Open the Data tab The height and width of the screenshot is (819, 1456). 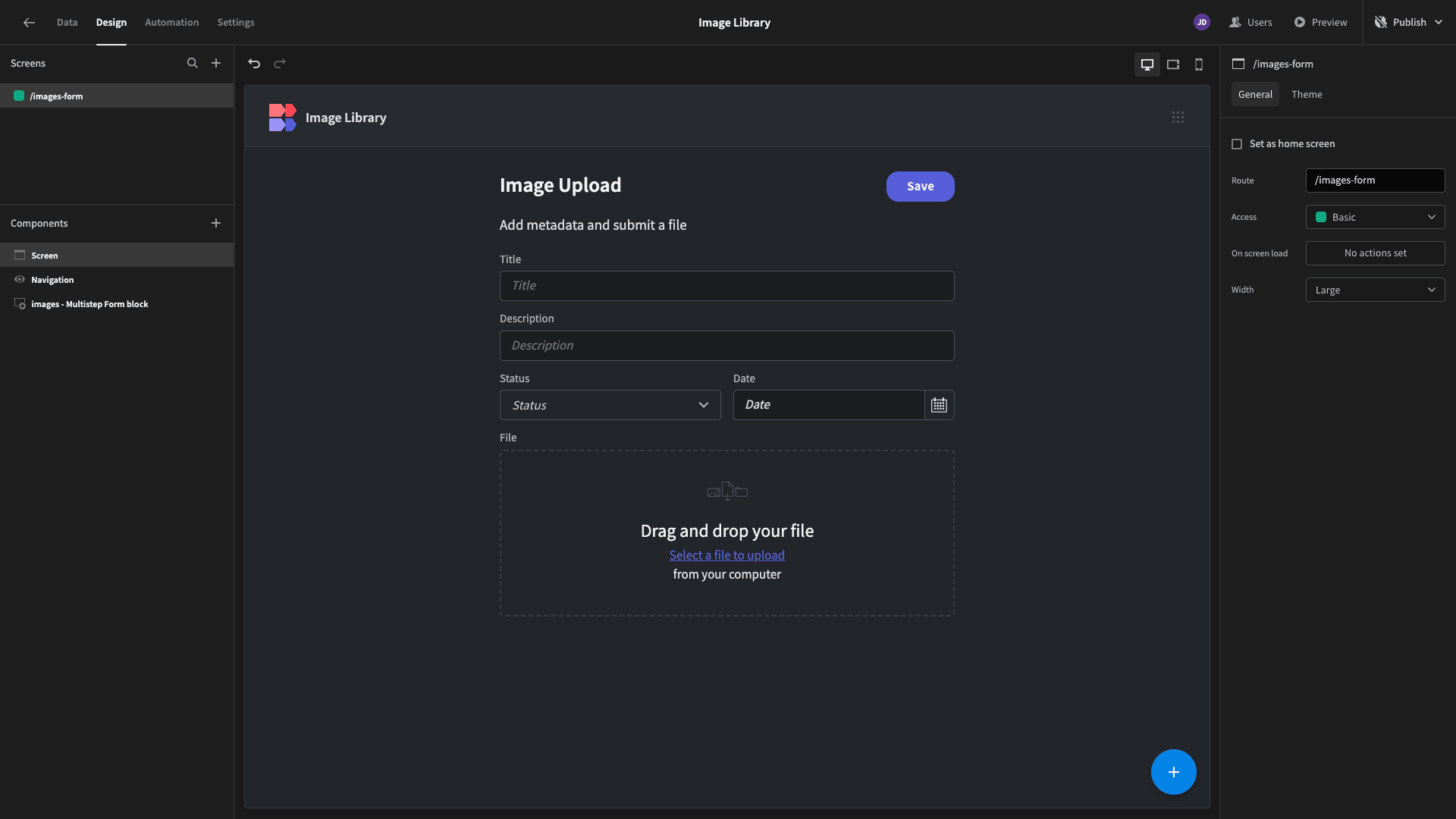pyautogui.click(x=67, y=23)
